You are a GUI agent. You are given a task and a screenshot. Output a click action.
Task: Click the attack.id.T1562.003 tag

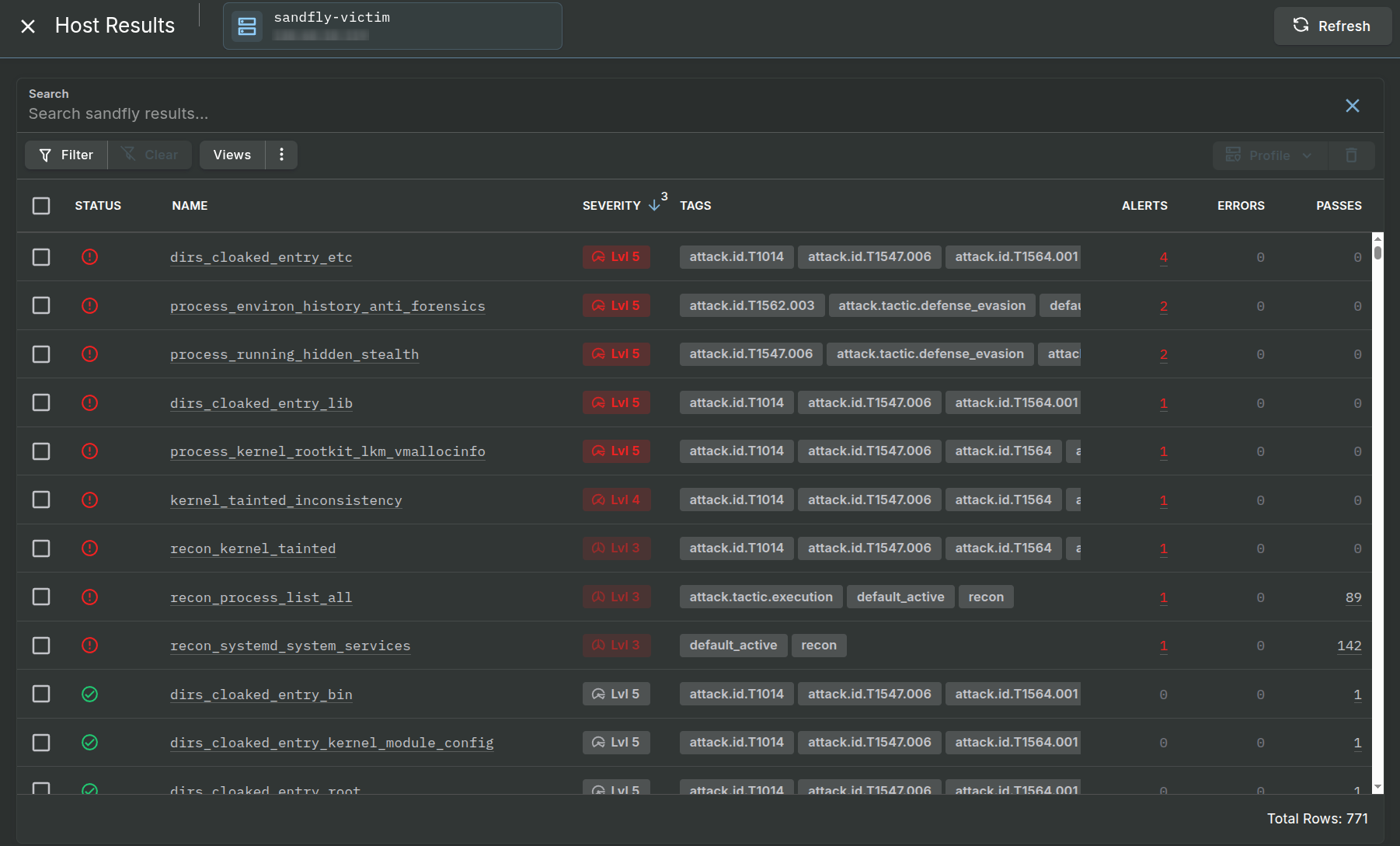point(752,305)
